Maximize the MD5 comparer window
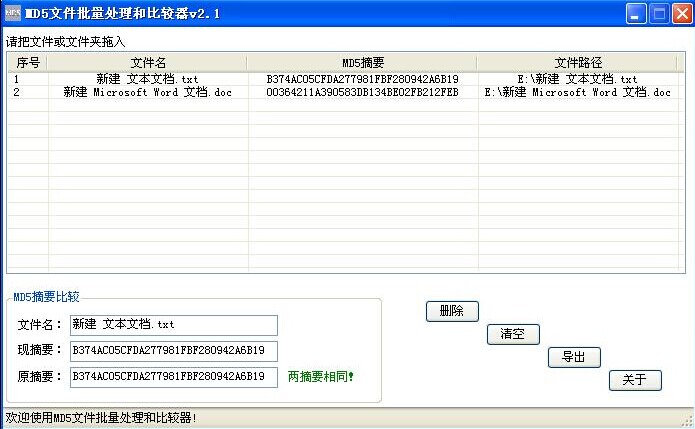Screen dimensions: 695x429 pos(659,14)
